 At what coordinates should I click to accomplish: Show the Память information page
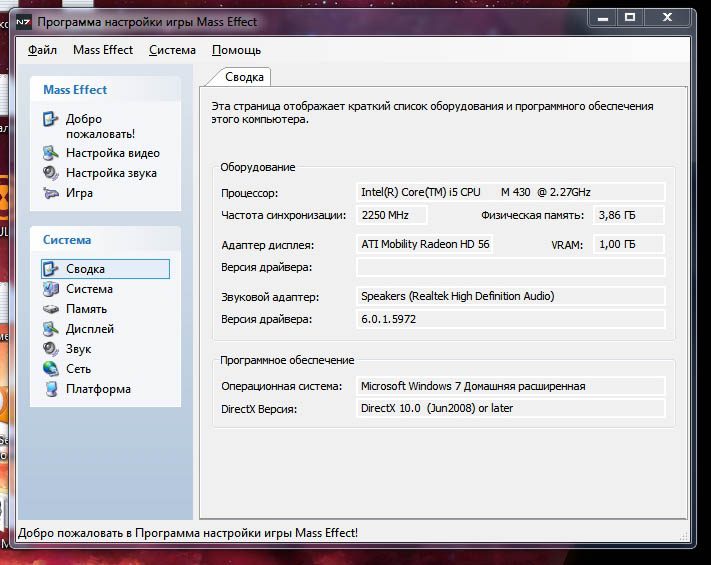click(x=87, y=309)
